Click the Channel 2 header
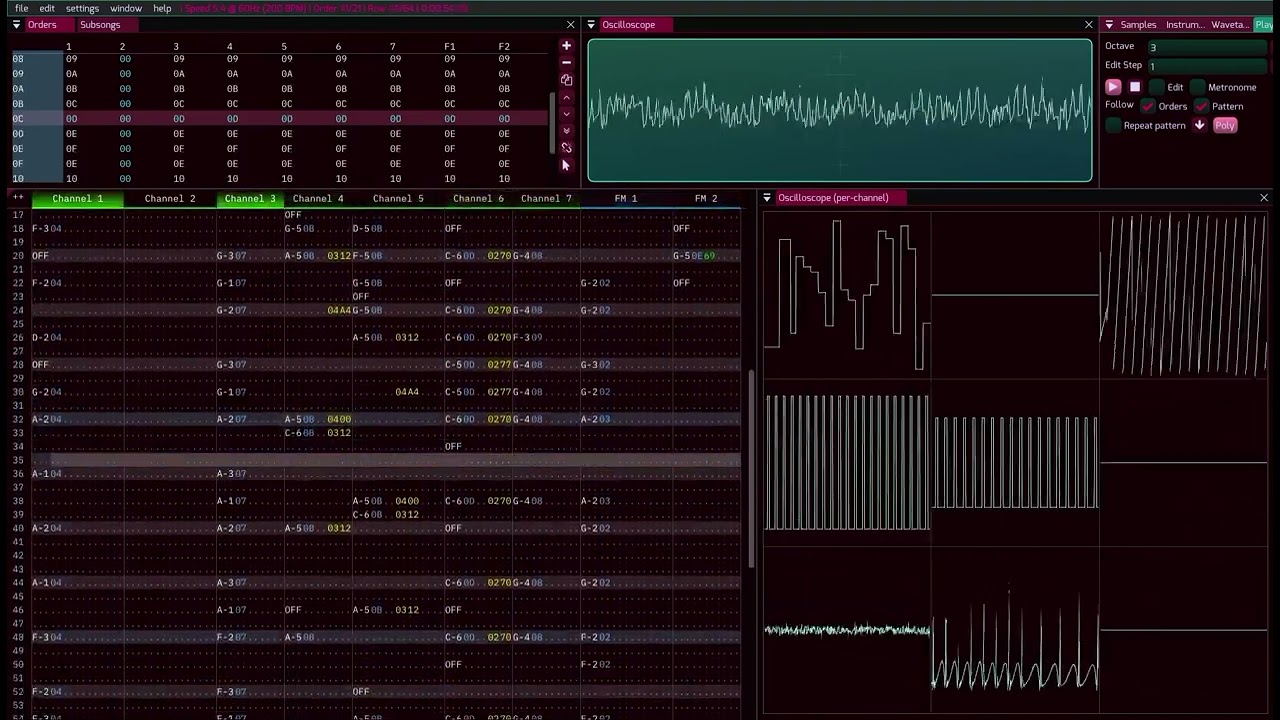The width and height of the screenshot is (1280, 720). (x=170, y=198)
